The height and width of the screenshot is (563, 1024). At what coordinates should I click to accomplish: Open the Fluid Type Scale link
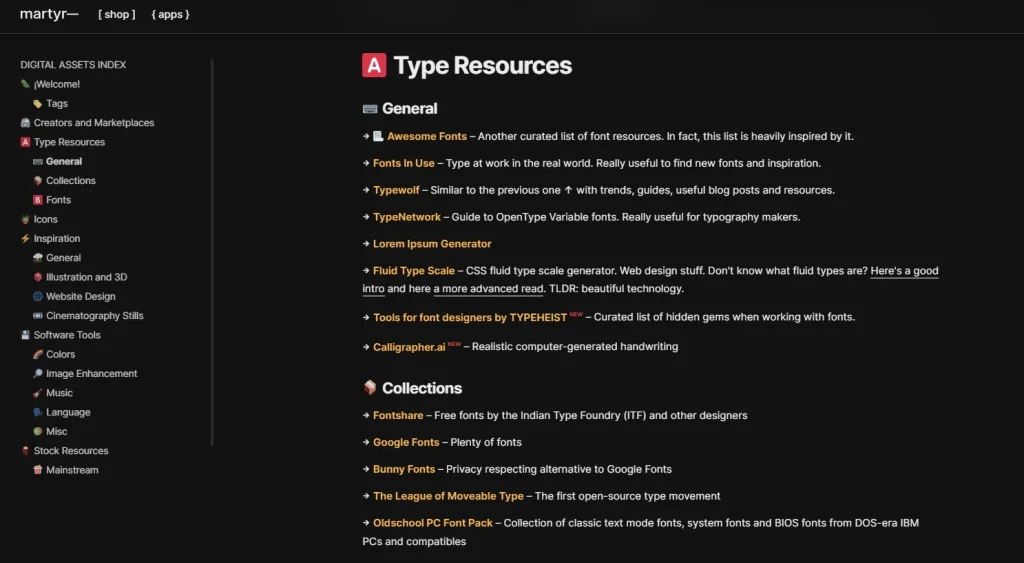tap(413, 270)
